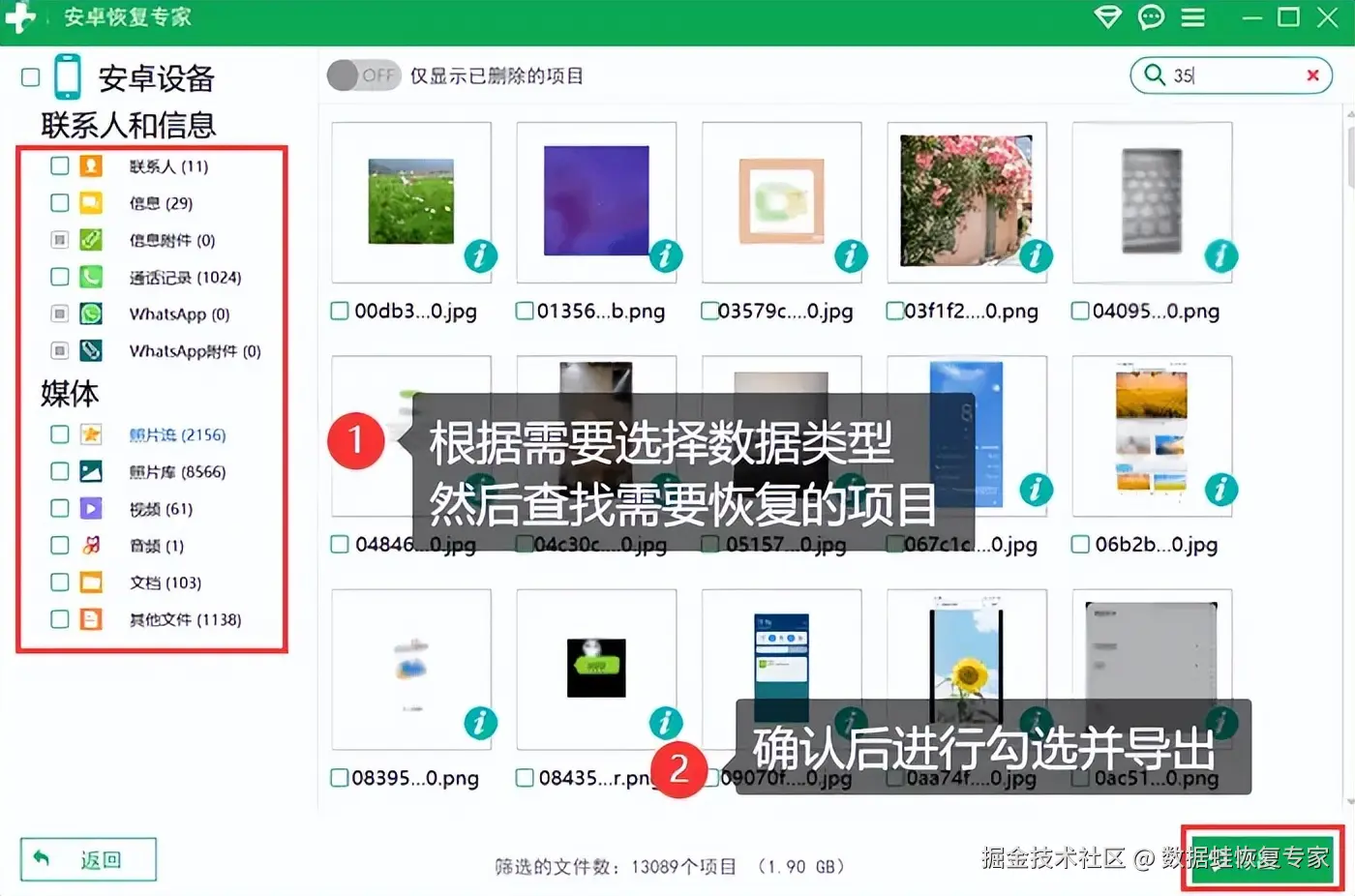Click the folder icon beside 文档
This screenshot has width=1355, height=896.
91,582
